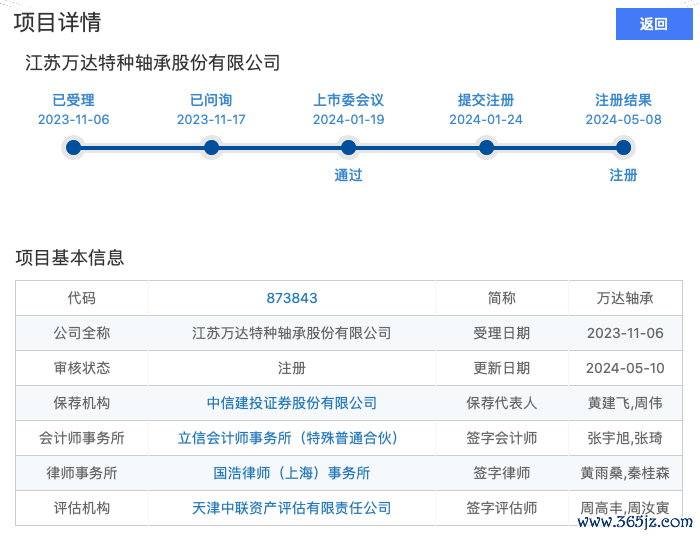
Task: Click the 项目详情 page heading
Action: (x=57, y=22)
